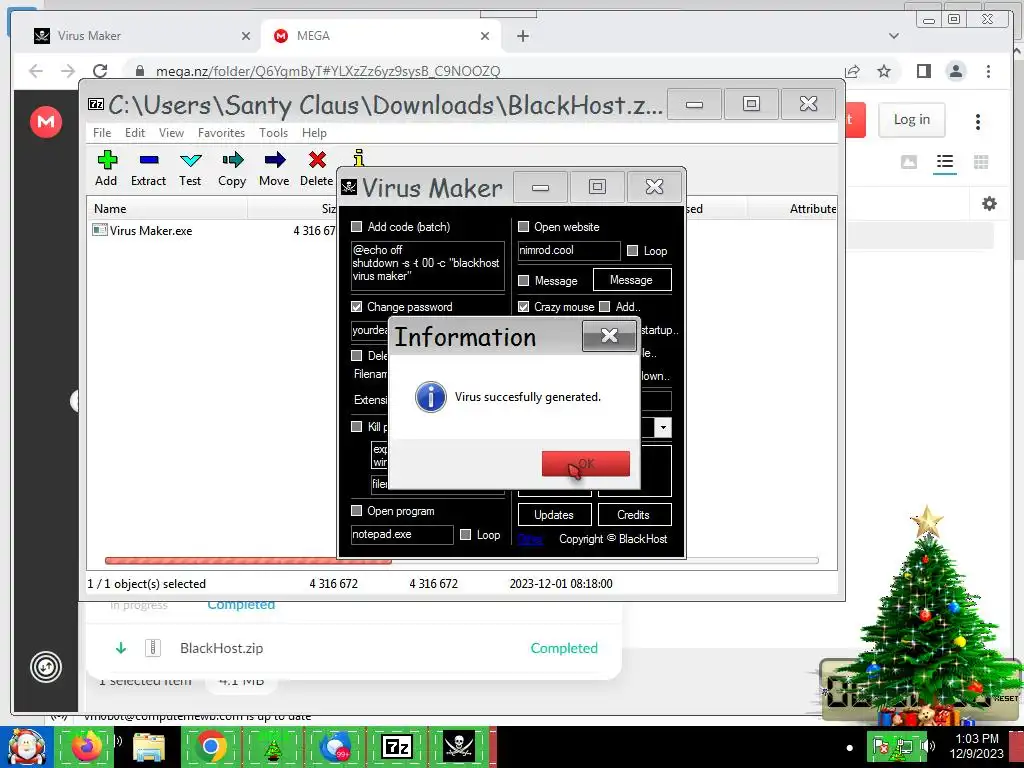Open the View menu in 7-Zip
Viewport: 1024px width, 768px height.
pyautogui.click(x=171, y=133)
